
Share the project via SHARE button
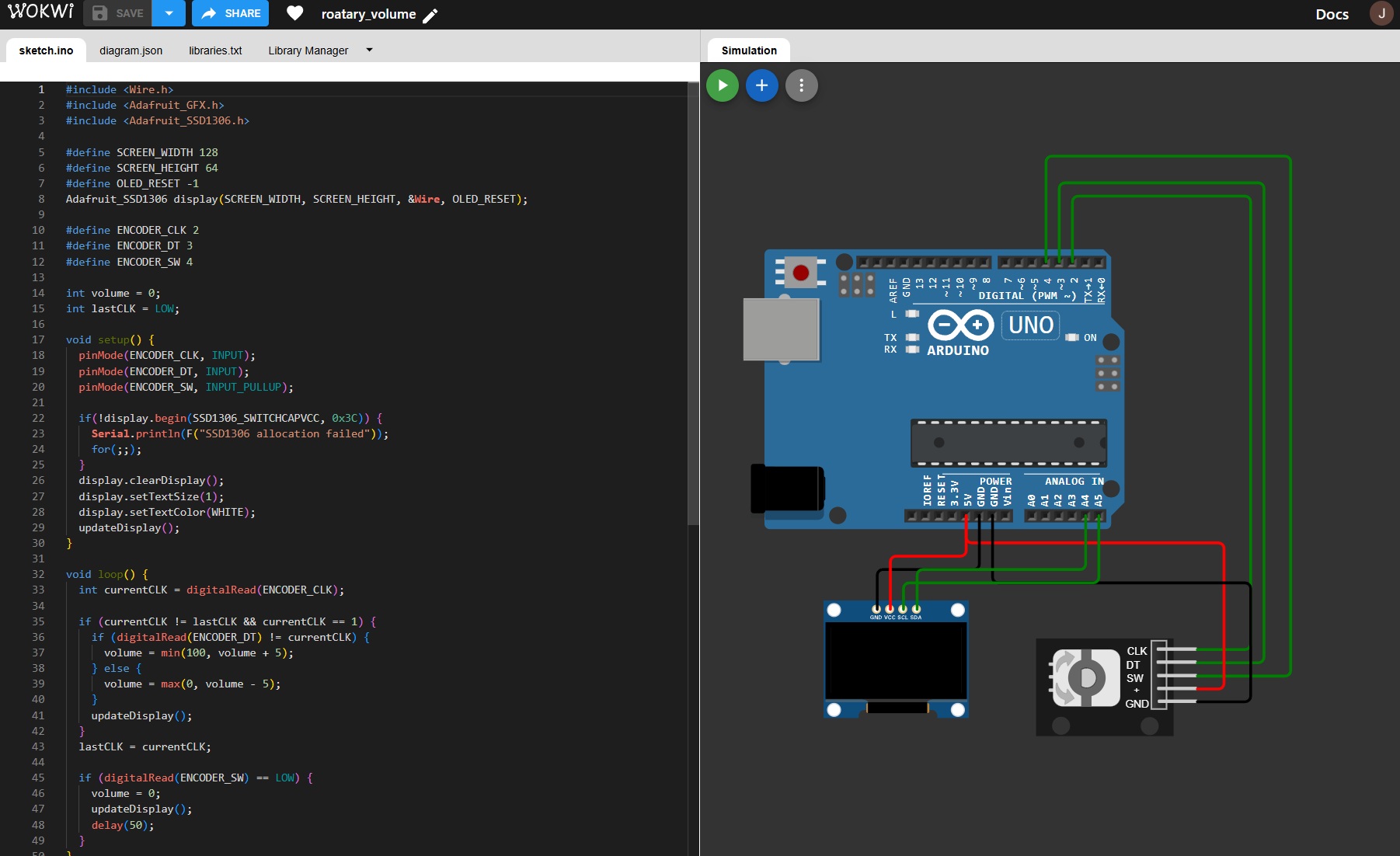(x=231, y=13)
